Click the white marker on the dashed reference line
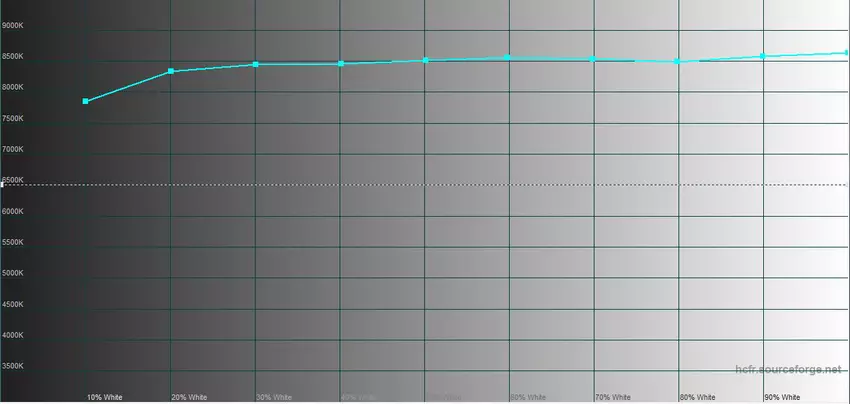Screen dimensions: 850x404 click(2, 185)
